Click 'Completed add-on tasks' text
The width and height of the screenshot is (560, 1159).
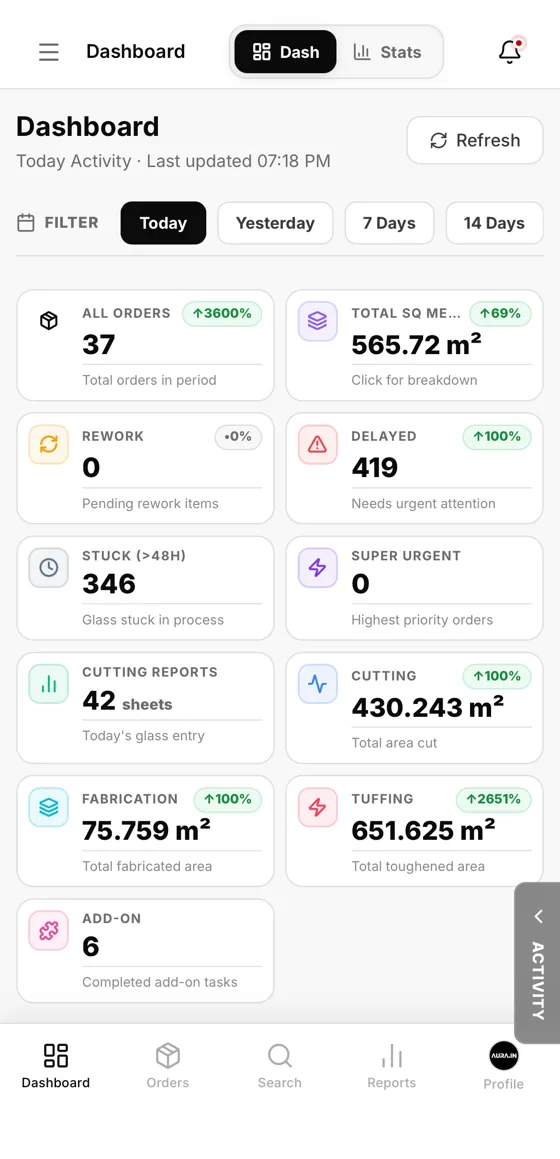160,982
